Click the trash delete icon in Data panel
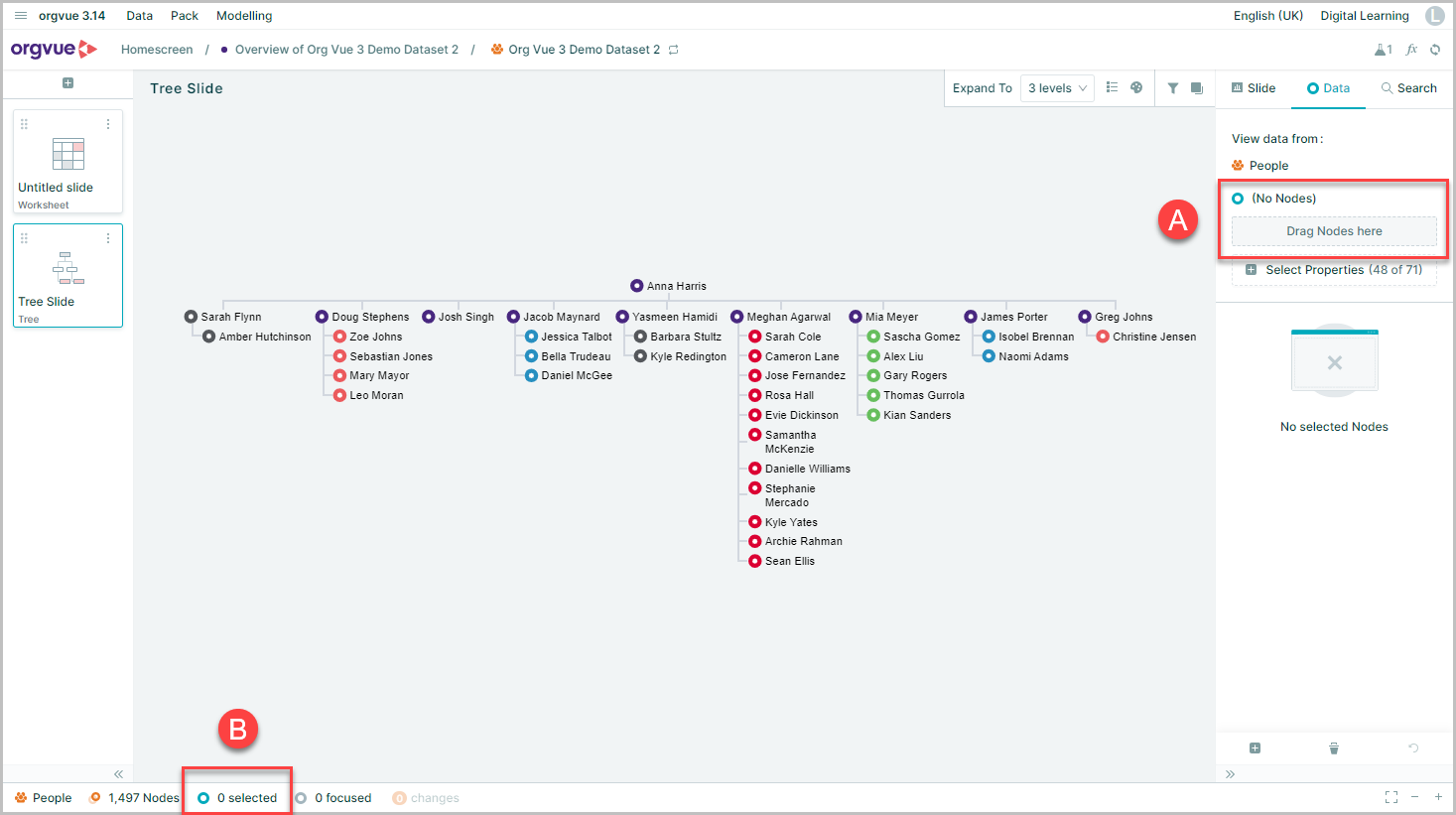 point(1334,748)
